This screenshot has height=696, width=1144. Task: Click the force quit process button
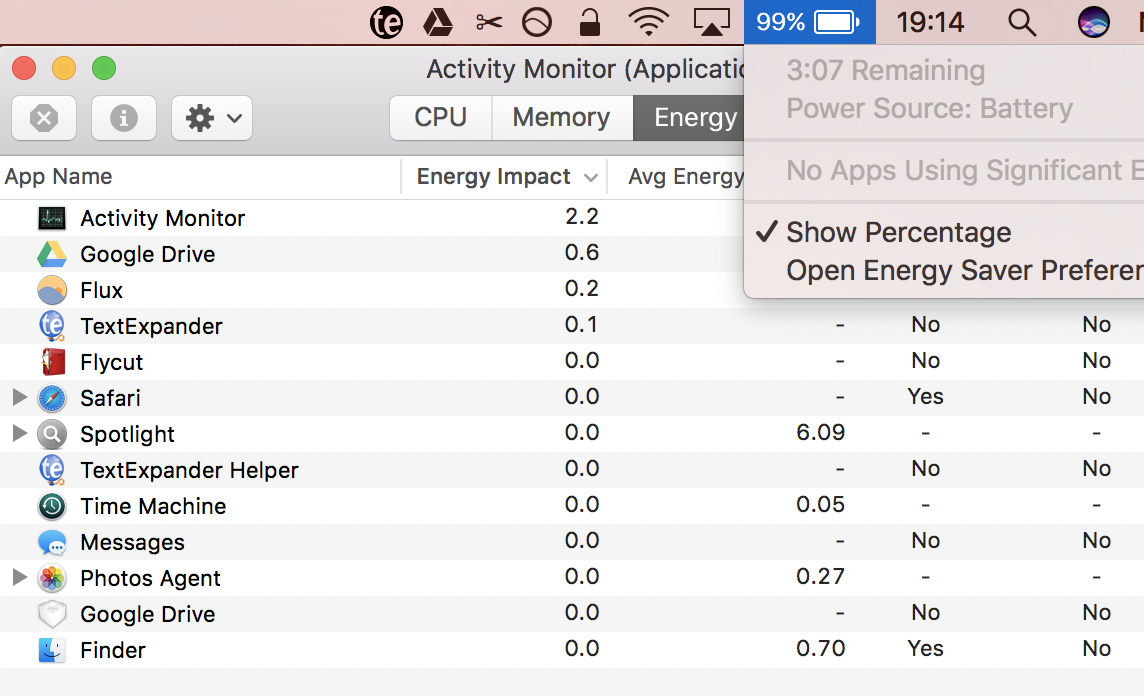44,118
